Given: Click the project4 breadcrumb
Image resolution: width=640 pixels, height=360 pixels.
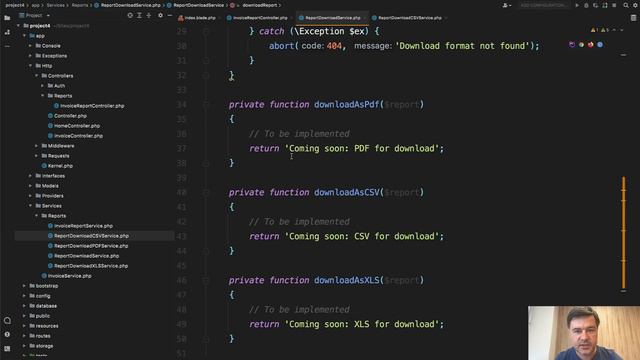Looking at the screenshot, I should (x=15, y=5).
